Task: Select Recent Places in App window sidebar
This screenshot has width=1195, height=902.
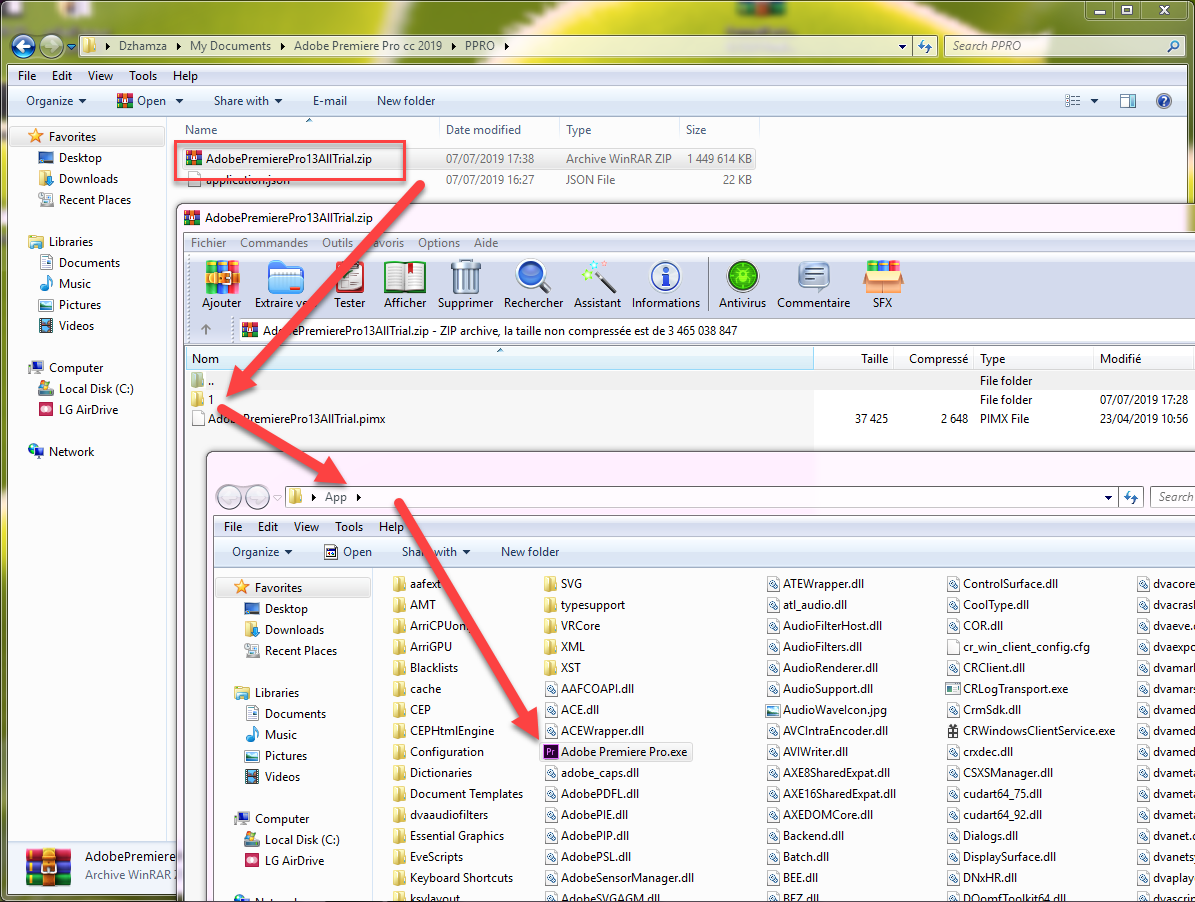Action: [x=290, y=651]
